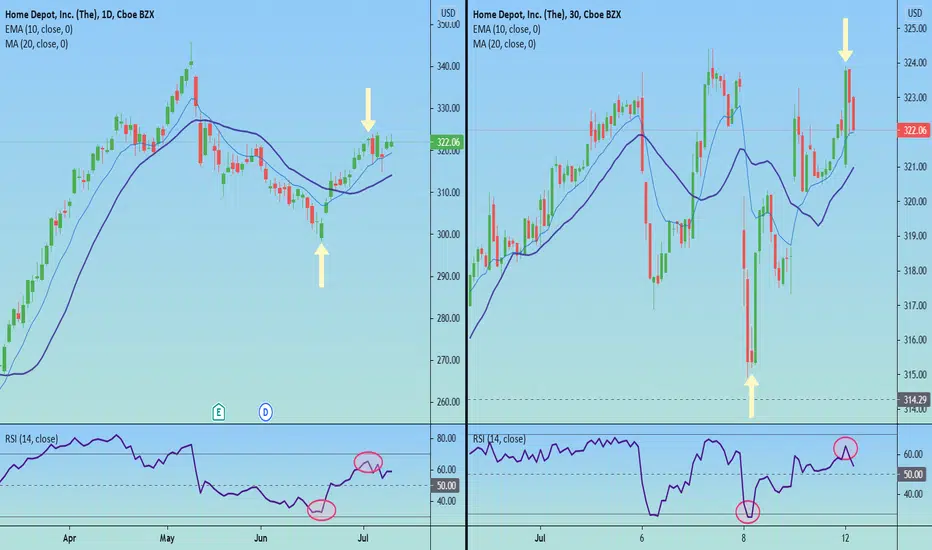Click the 324.00 price level on the right axis
Image resolution: width=932 pixels, height=550 pixels.
point(915,62)
